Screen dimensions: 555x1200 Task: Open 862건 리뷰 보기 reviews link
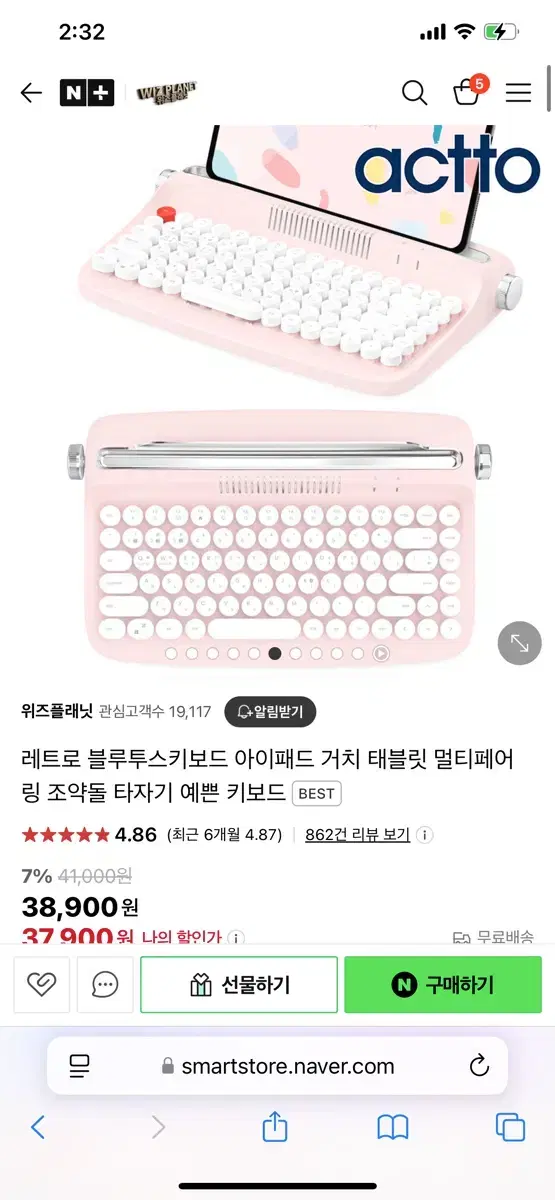click(358, 834)
